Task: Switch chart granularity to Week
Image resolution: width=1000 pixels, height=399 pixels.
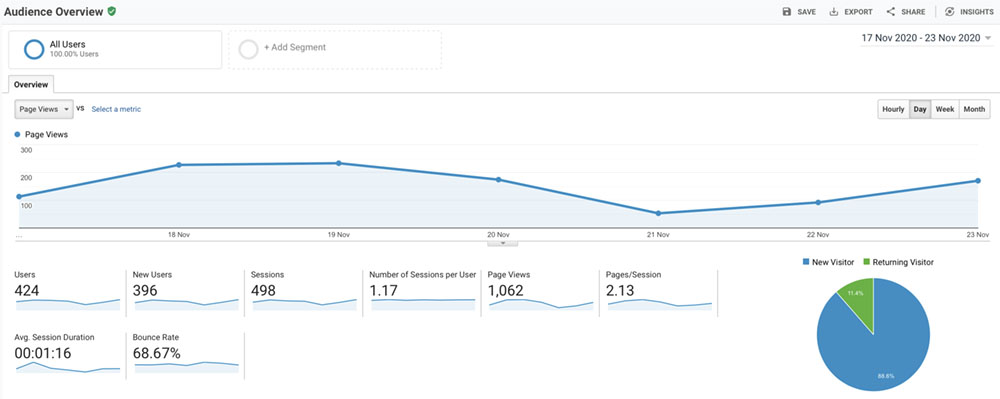Action: (945, 109)
